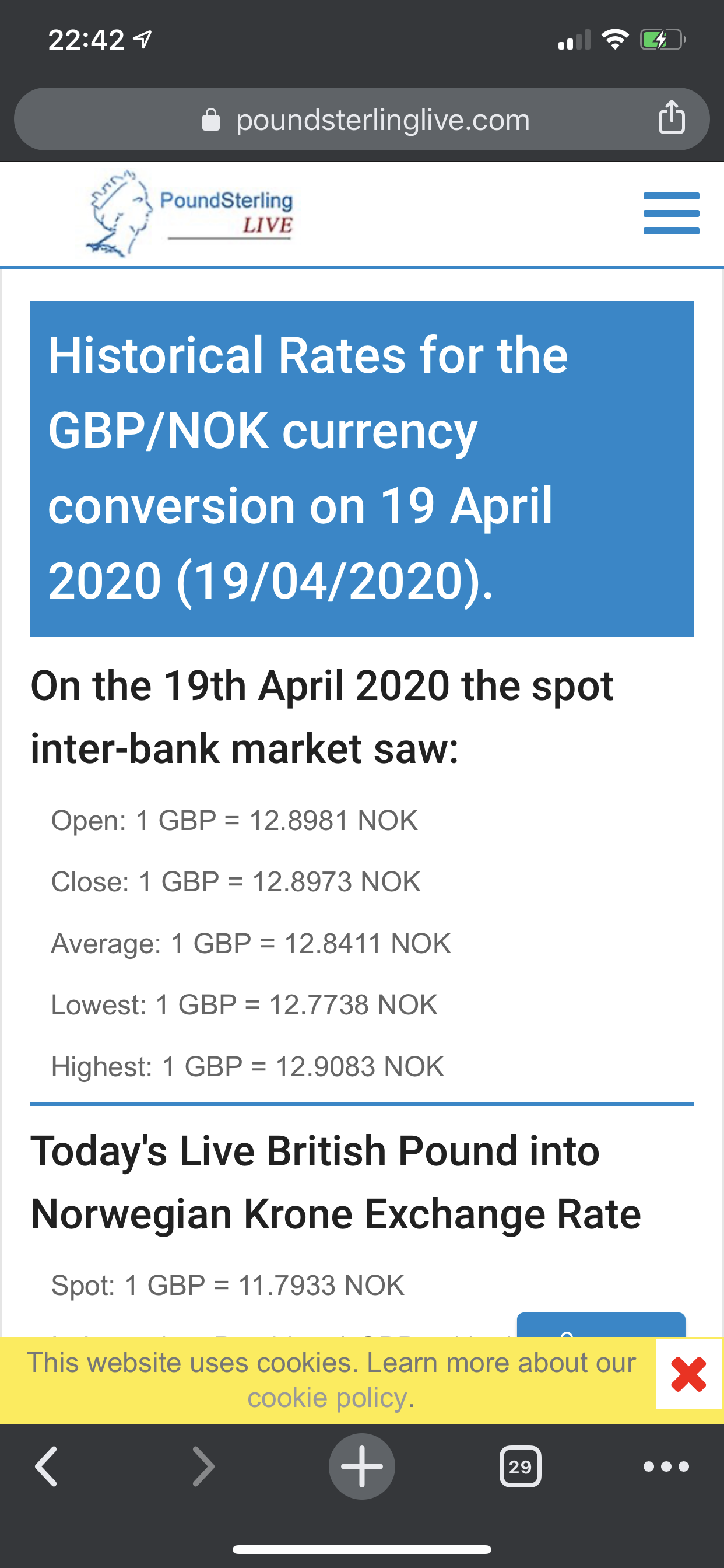
Task: Open the tab switcher showing 29 tabs
Action: (x=520, y=1466)
